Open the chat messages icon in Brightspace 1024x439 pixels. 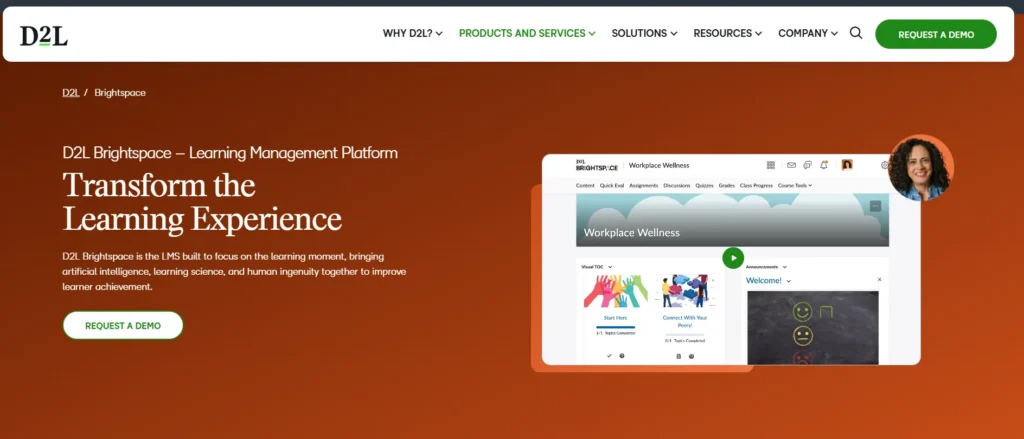[x=807, y=165]
